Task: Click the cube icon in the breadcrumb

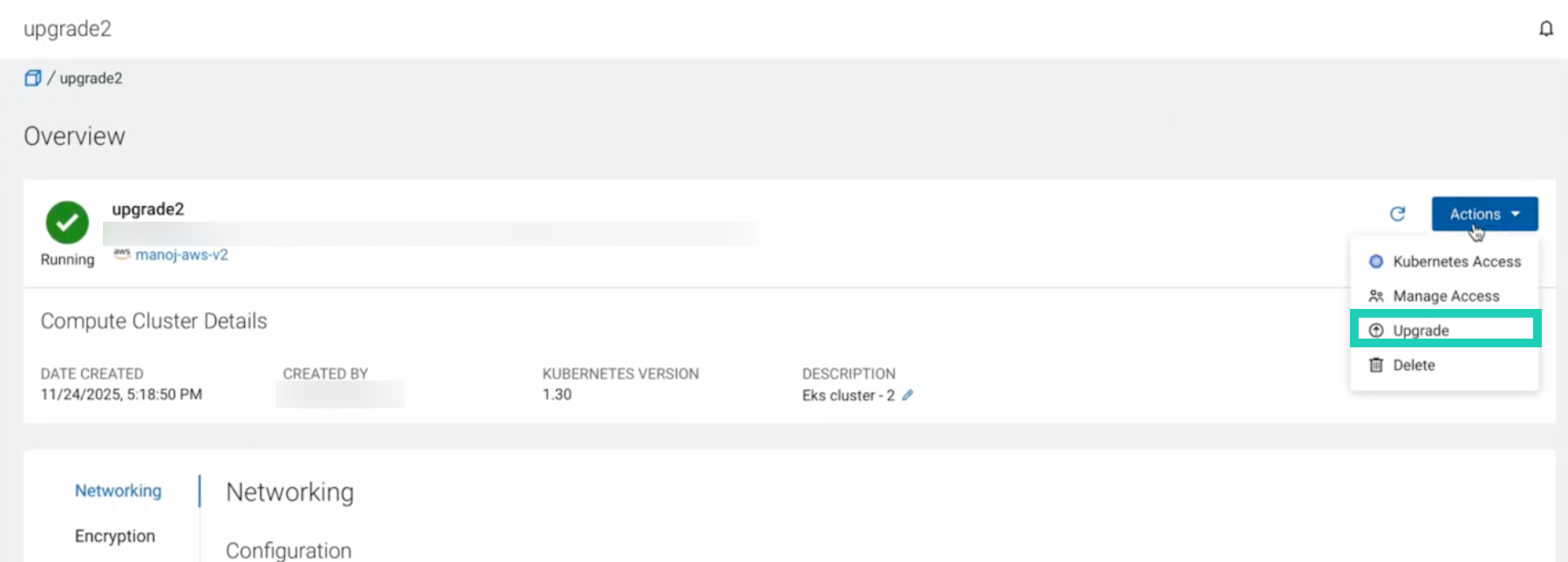Action: pos(32,78)
